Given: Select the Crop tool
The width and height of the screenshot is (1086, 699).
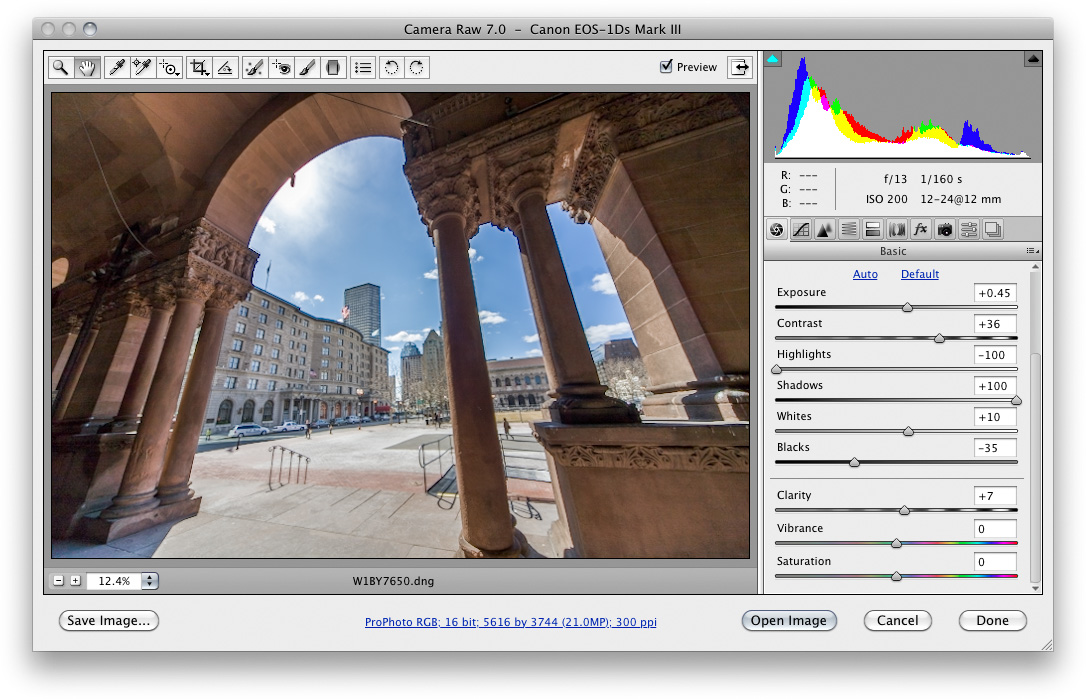Looking at the screenshot, I should (199, 67).
